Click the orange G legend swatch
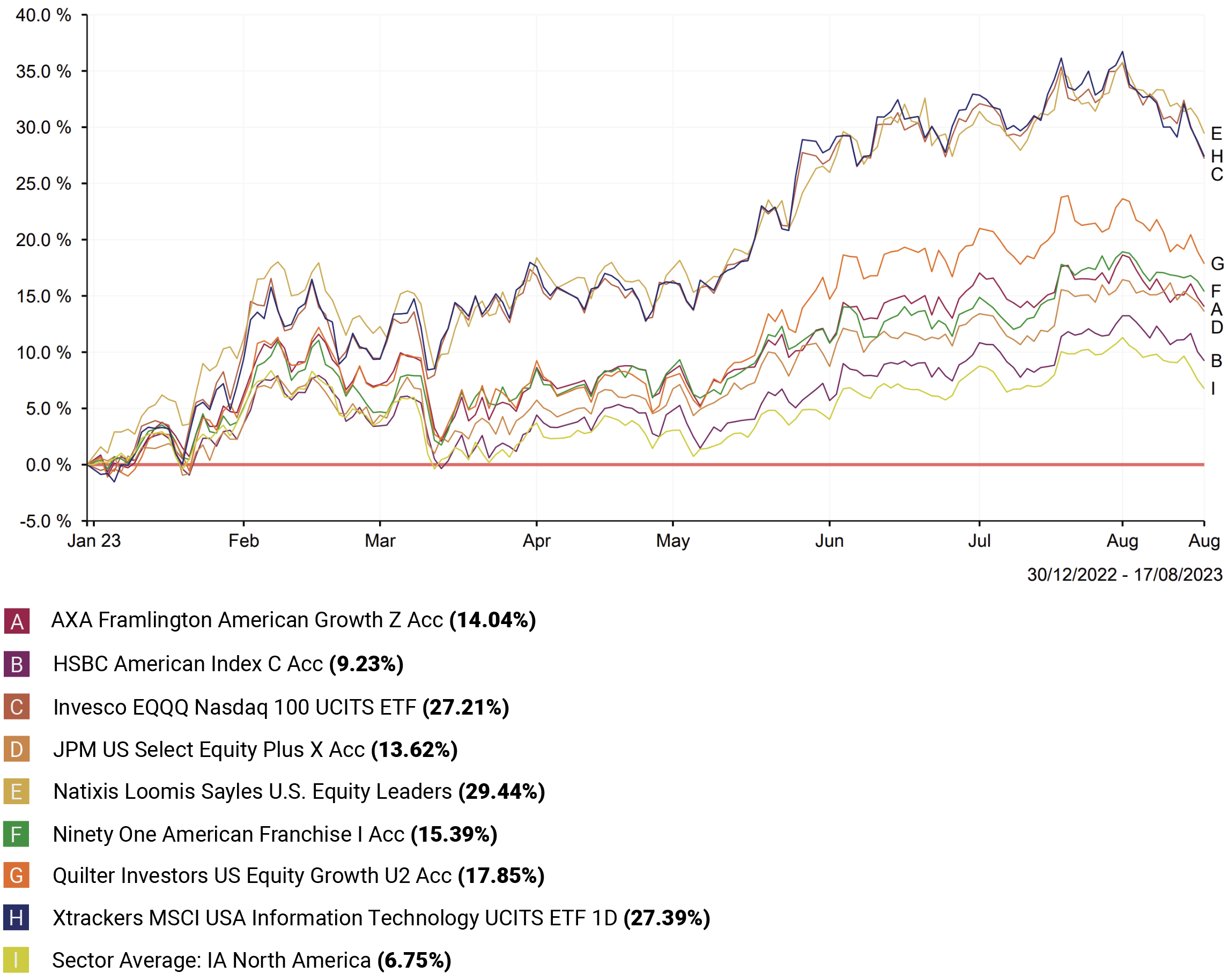Image resolution: width=1228 pixels, height=980 pixels. click(x=17, y=876)
